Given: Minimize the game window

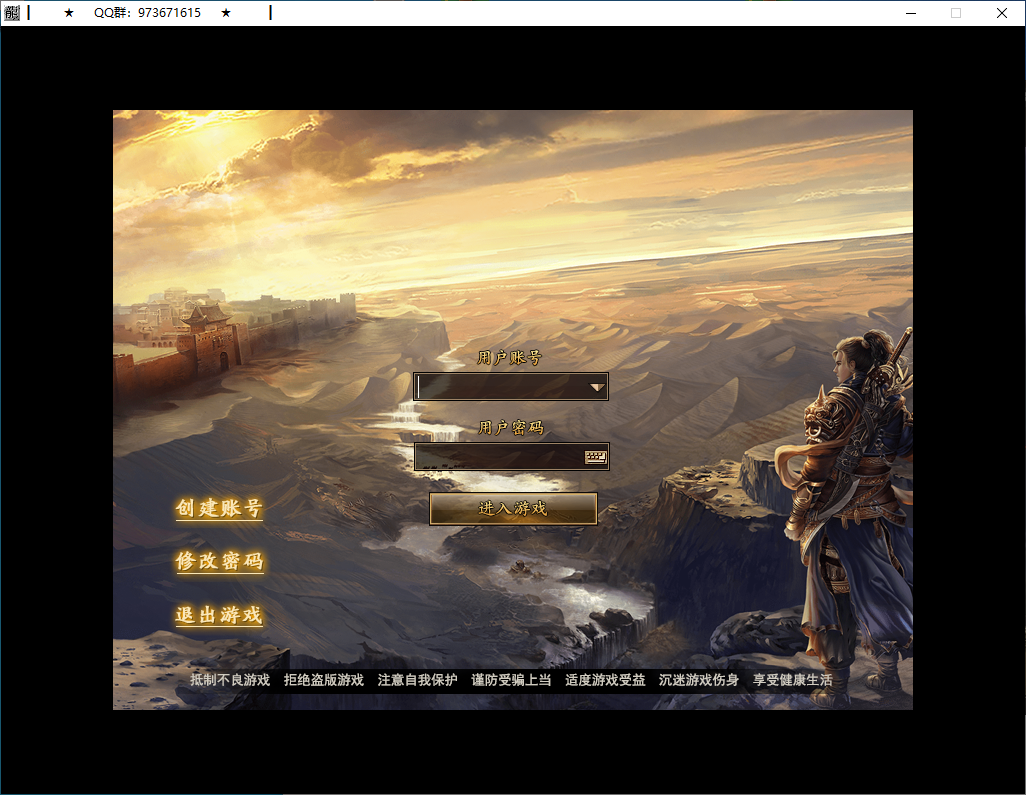Looking at the screenshot, I should (x=911, y=13).
